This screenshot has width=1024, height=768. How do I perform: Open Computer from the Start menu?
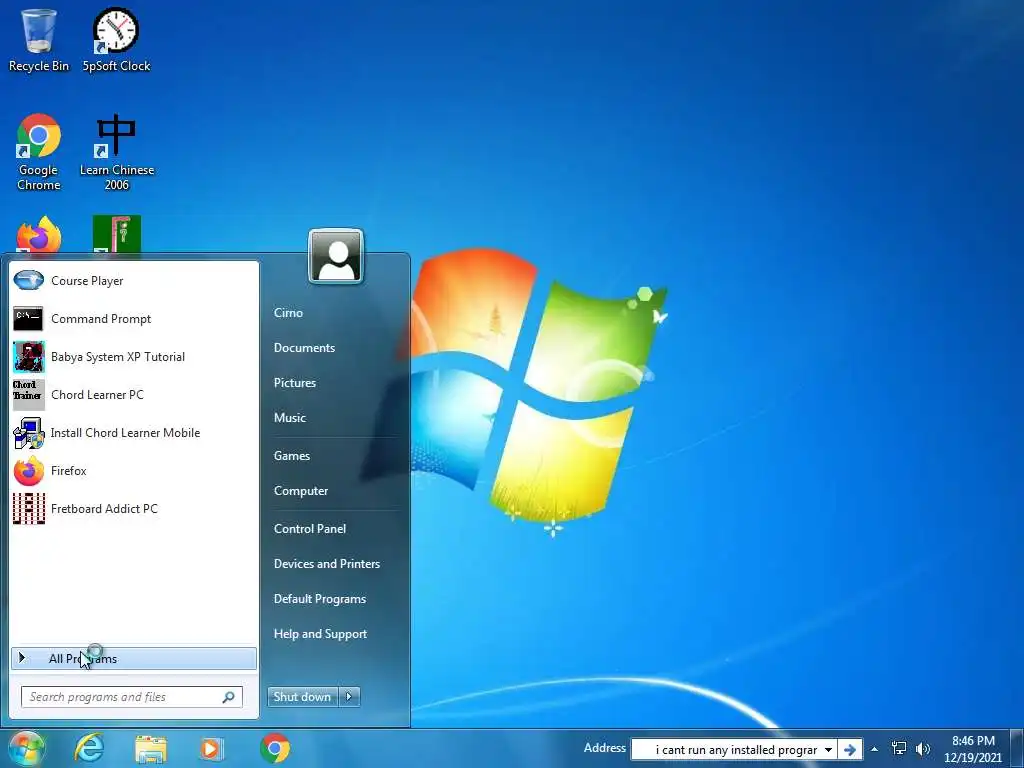coord(301,491)
